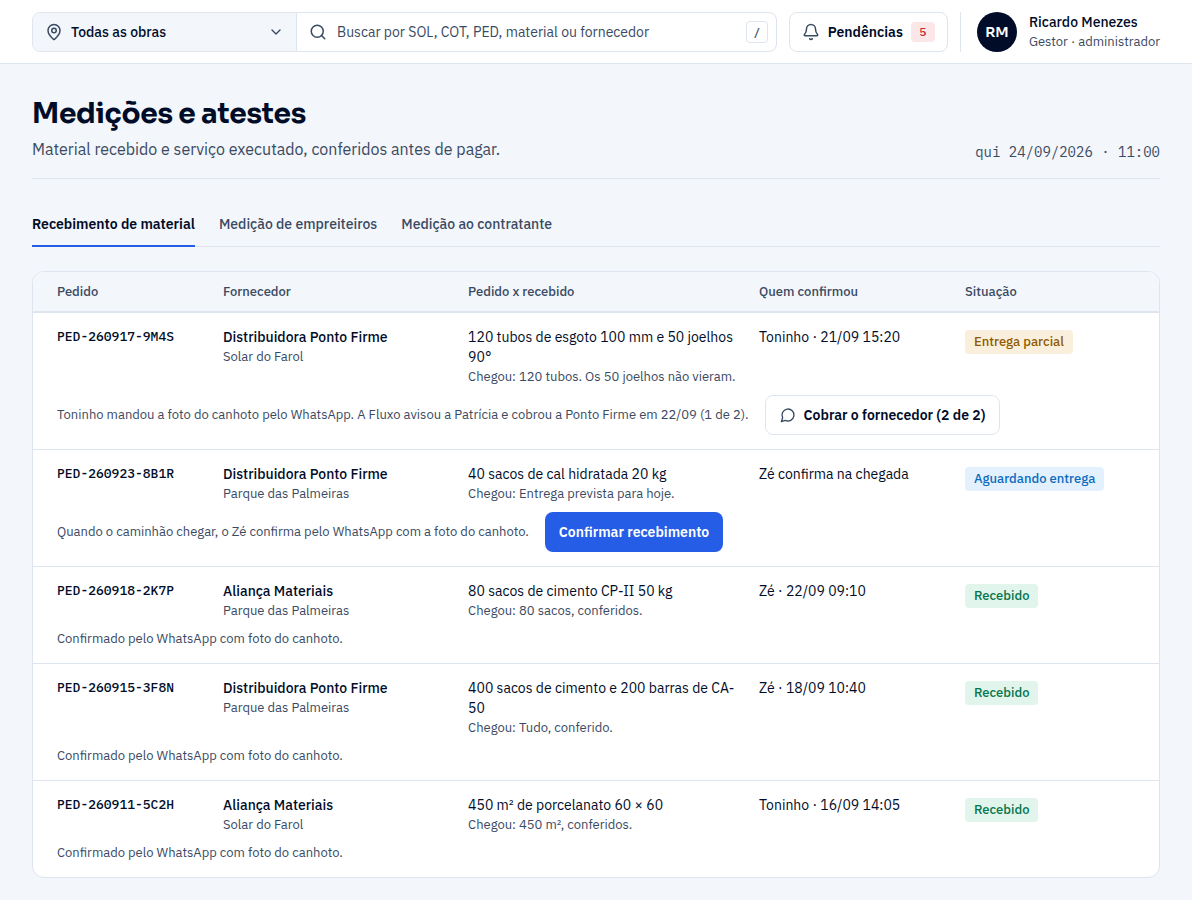Screen dimensions: 1192x900
Task: Click Recebido badge for PED-260918-2K7P
Action: point(1001,596)
